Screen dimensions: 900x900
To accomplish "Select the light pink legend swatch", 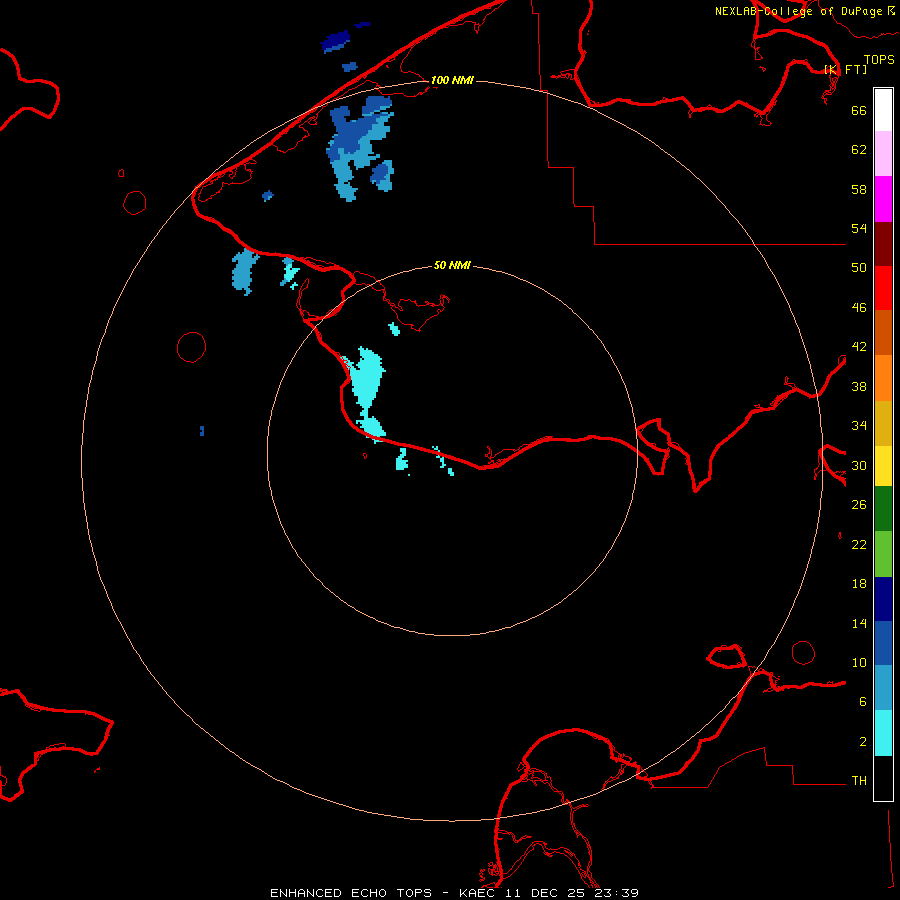I will pos(883,153).
